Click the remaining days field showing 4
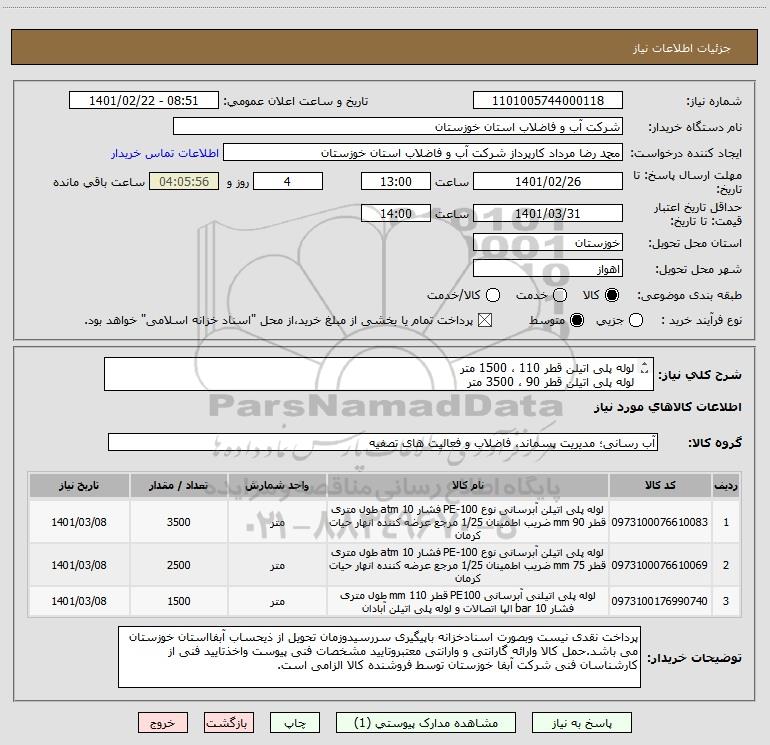This screenshot has height=745, width=770. tap(288, 181)
